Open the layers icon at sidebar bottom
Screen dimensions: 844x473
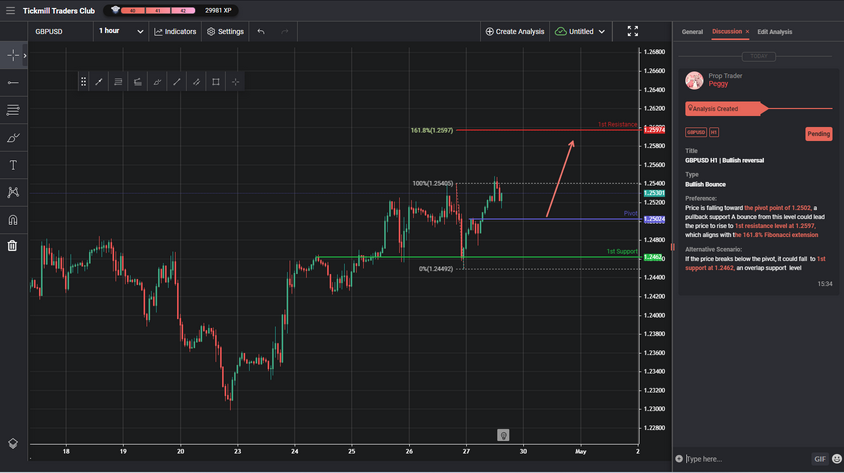[x=13, y=443]
